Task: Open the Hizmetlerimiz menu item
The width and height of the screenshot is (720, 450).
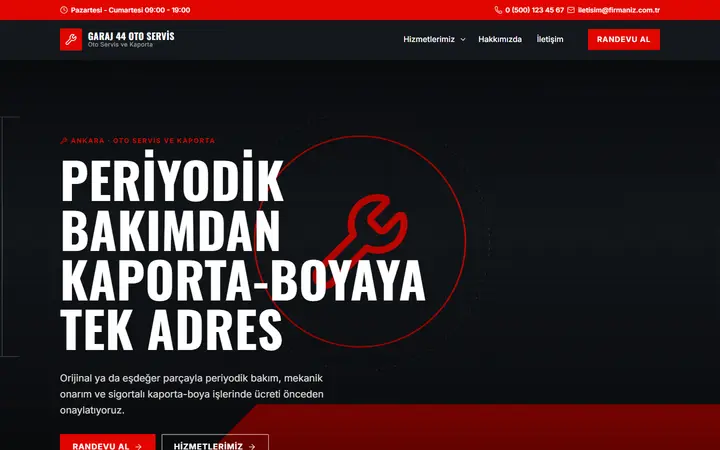Action: tap(429, 39)
